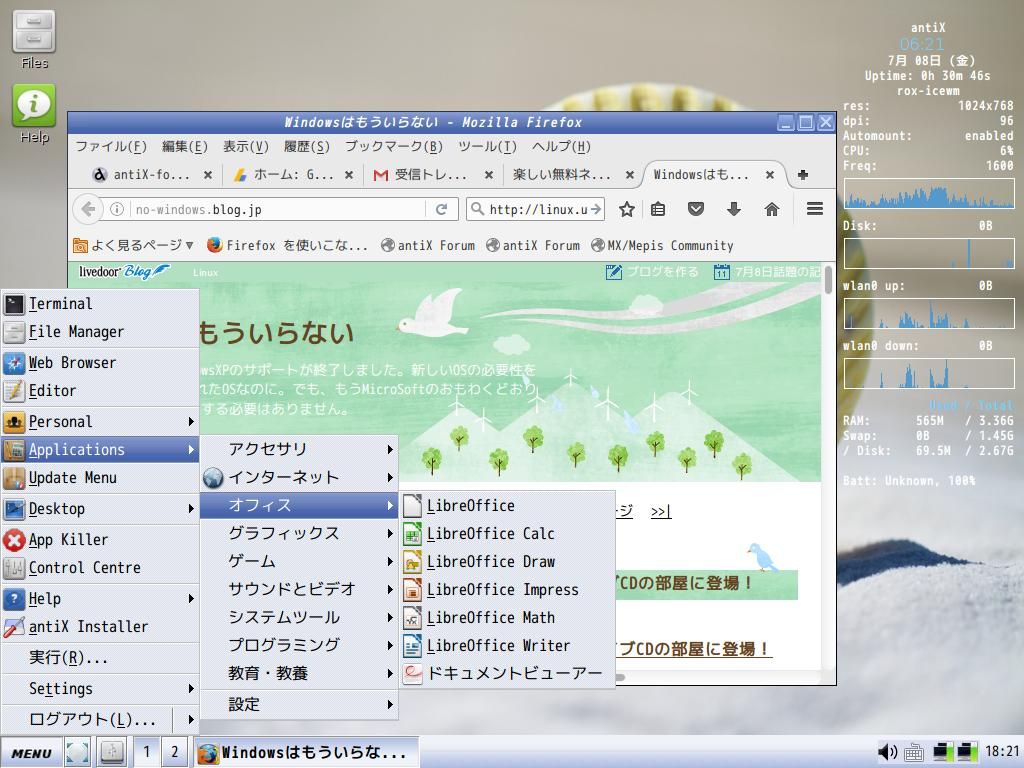This screenshot has width=1024, height=768.
Task: Open the 編集(E) menu
Action: pos(184,146)
